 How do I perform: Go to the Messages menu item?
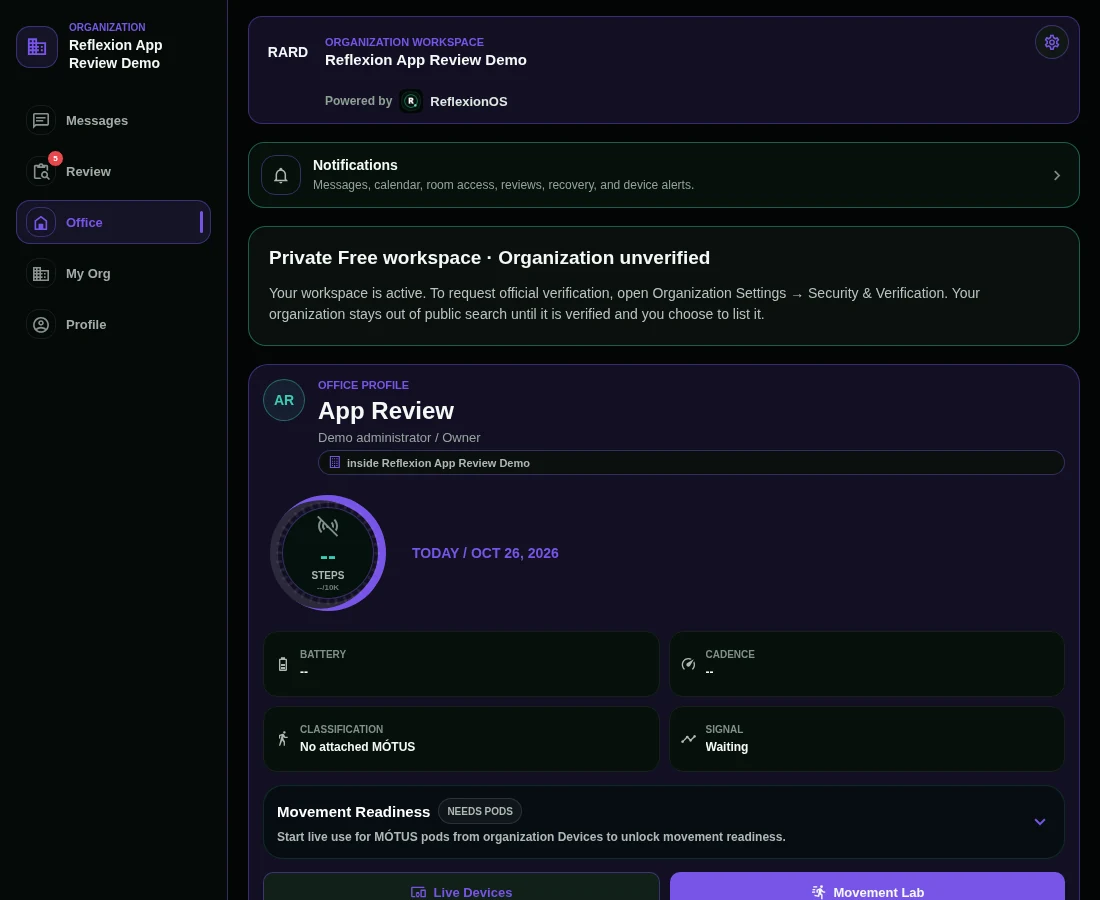click(113, 120)
